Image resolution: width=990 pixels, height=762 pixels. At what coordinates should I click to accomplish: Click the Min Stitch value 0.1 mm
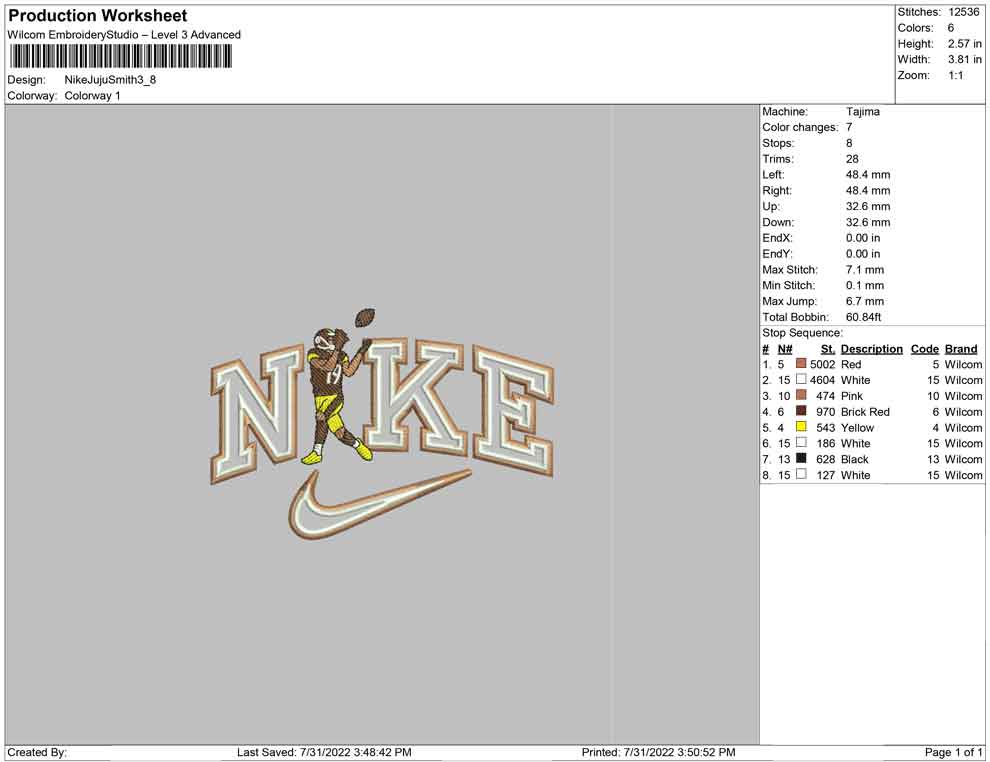click(x=865, y=285)
